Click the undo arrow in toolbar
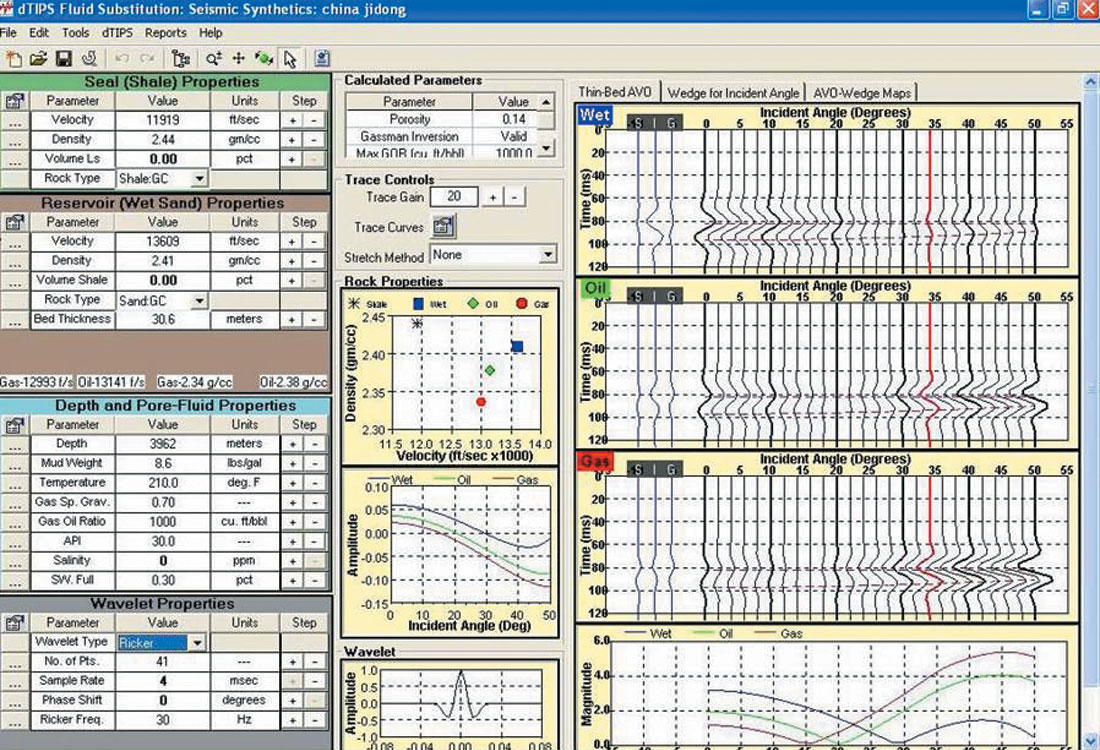 coord(121,59)
